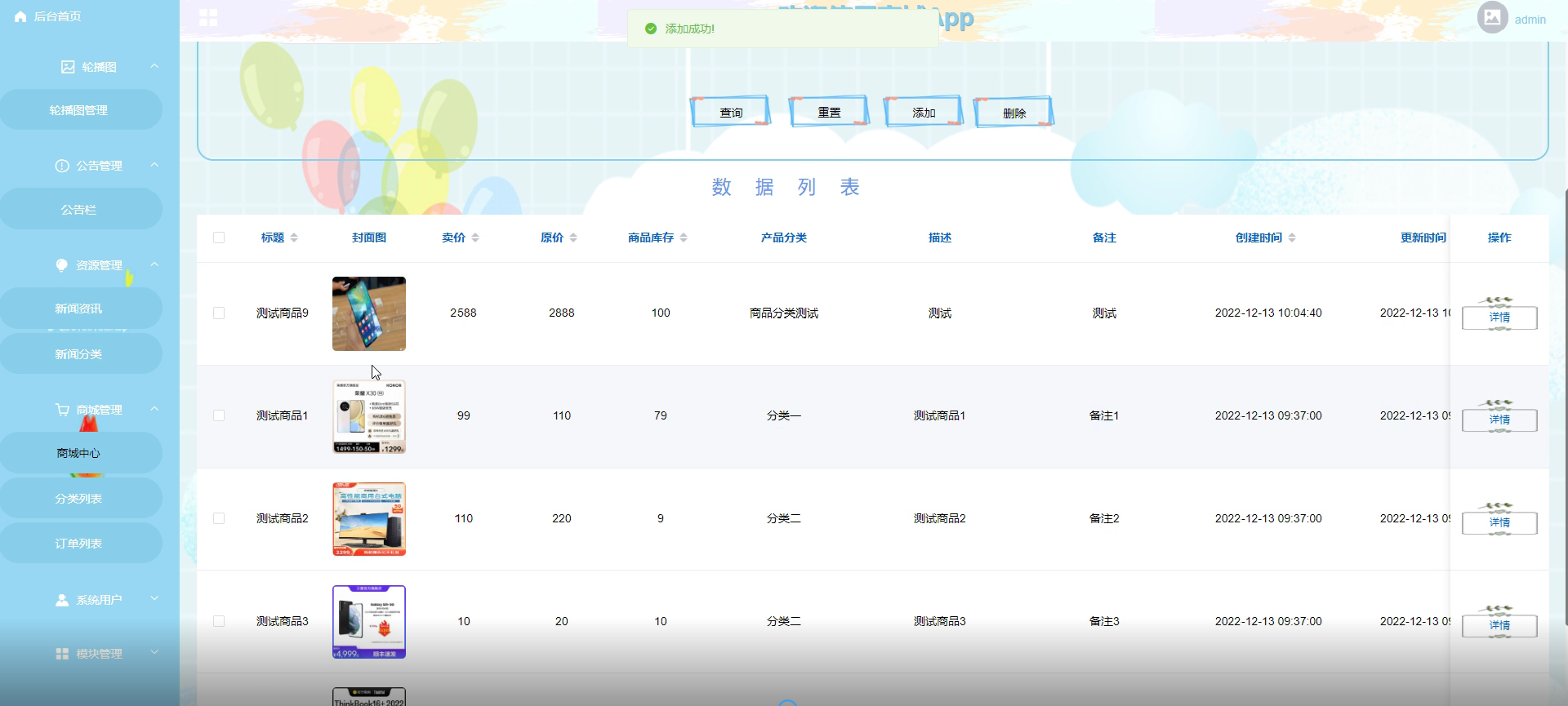Click the admin username label
Image resolution: width=1568 pixels, height=706 pixels.
(1530, 20)
